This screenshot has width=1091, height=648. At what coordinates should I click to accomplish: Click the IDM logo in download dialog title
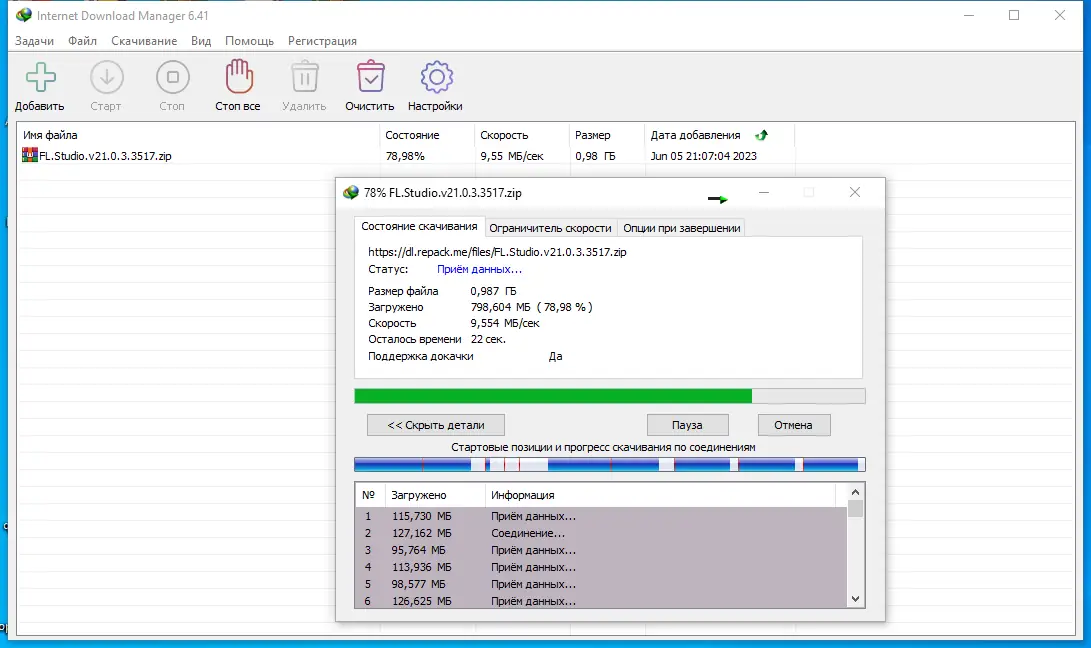[351, 192]
